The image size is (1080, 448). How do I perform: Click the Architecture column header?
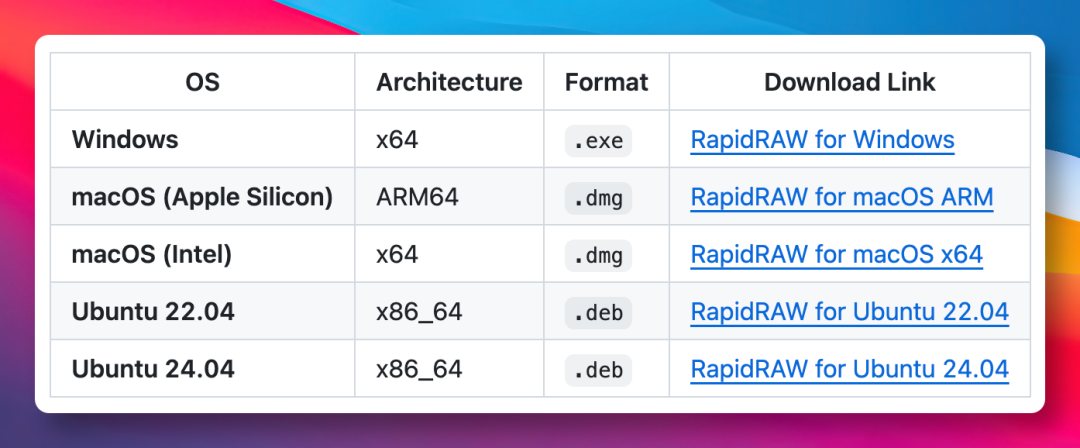tap(449, 82)
